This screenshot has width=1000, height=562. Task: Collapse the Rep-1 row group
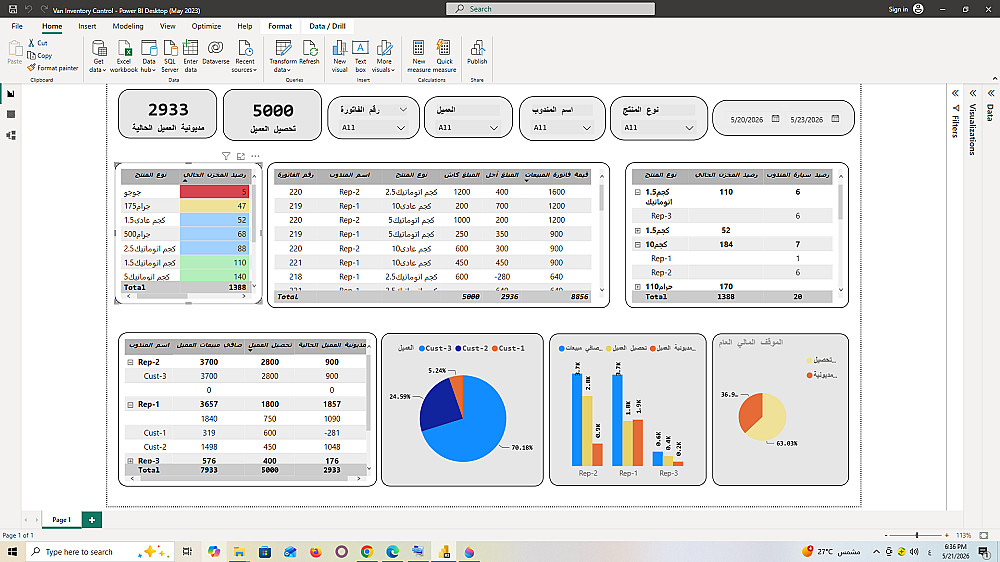tap(130, 404)
